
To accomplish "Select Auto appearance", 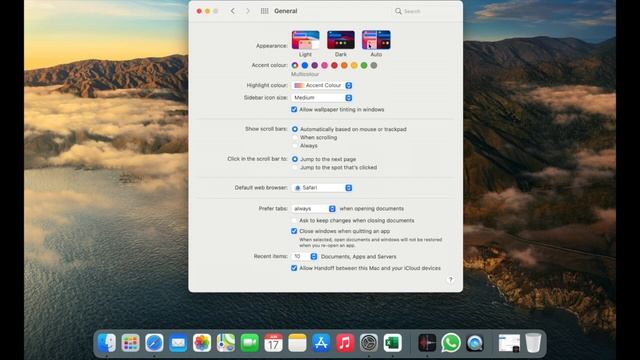I will [376, 40].
